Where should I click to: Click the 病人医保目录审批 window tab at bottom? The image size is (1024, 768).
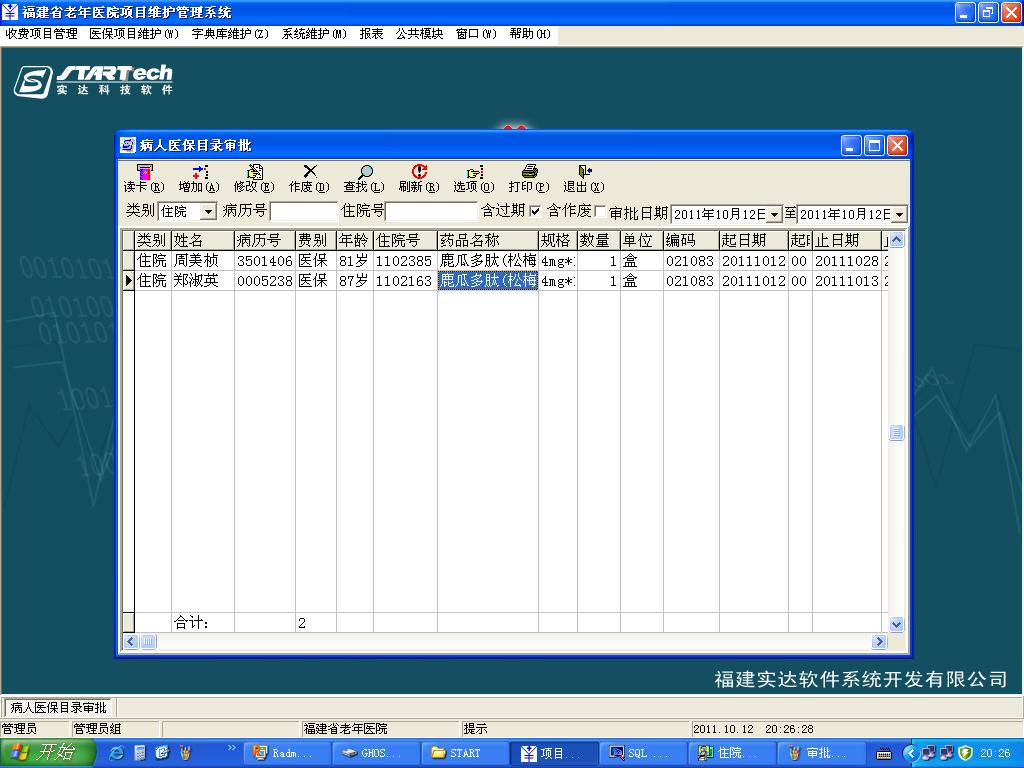coord(58,707)
